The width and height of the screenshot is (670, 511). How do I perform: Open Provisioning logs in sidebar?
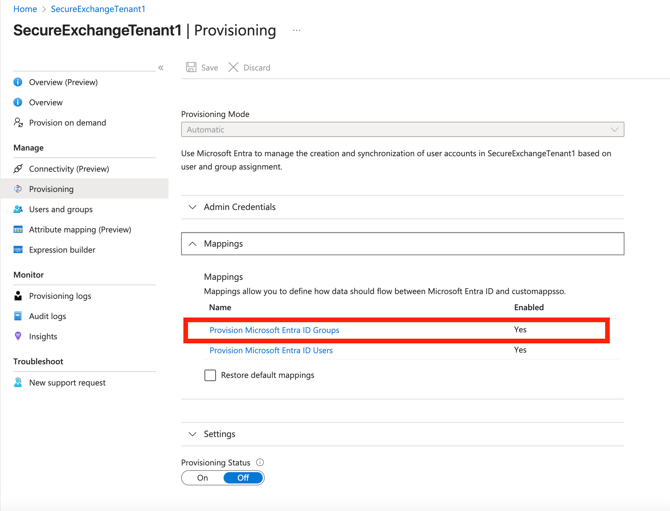point(60,296)
